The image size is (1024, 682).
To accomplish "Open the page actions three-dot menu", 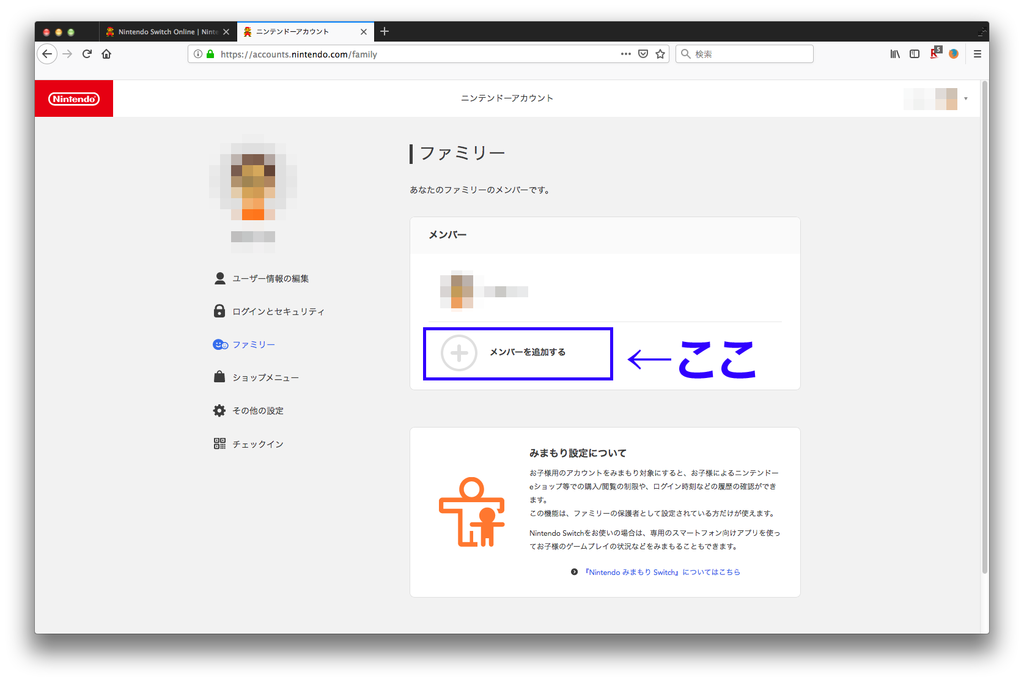I will coord(626,54).
